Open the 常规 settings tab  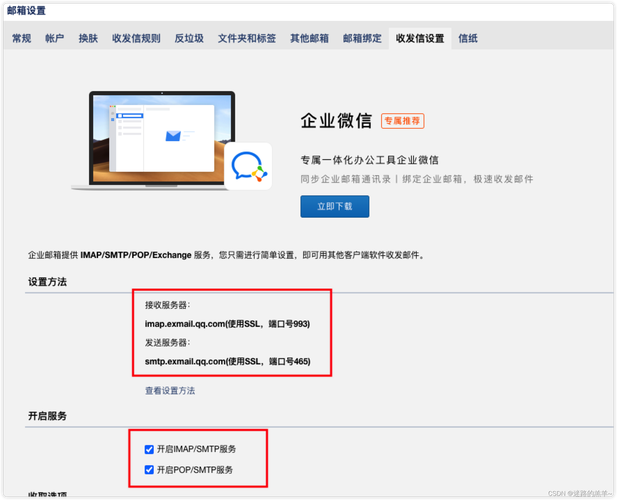coord(22,38)
